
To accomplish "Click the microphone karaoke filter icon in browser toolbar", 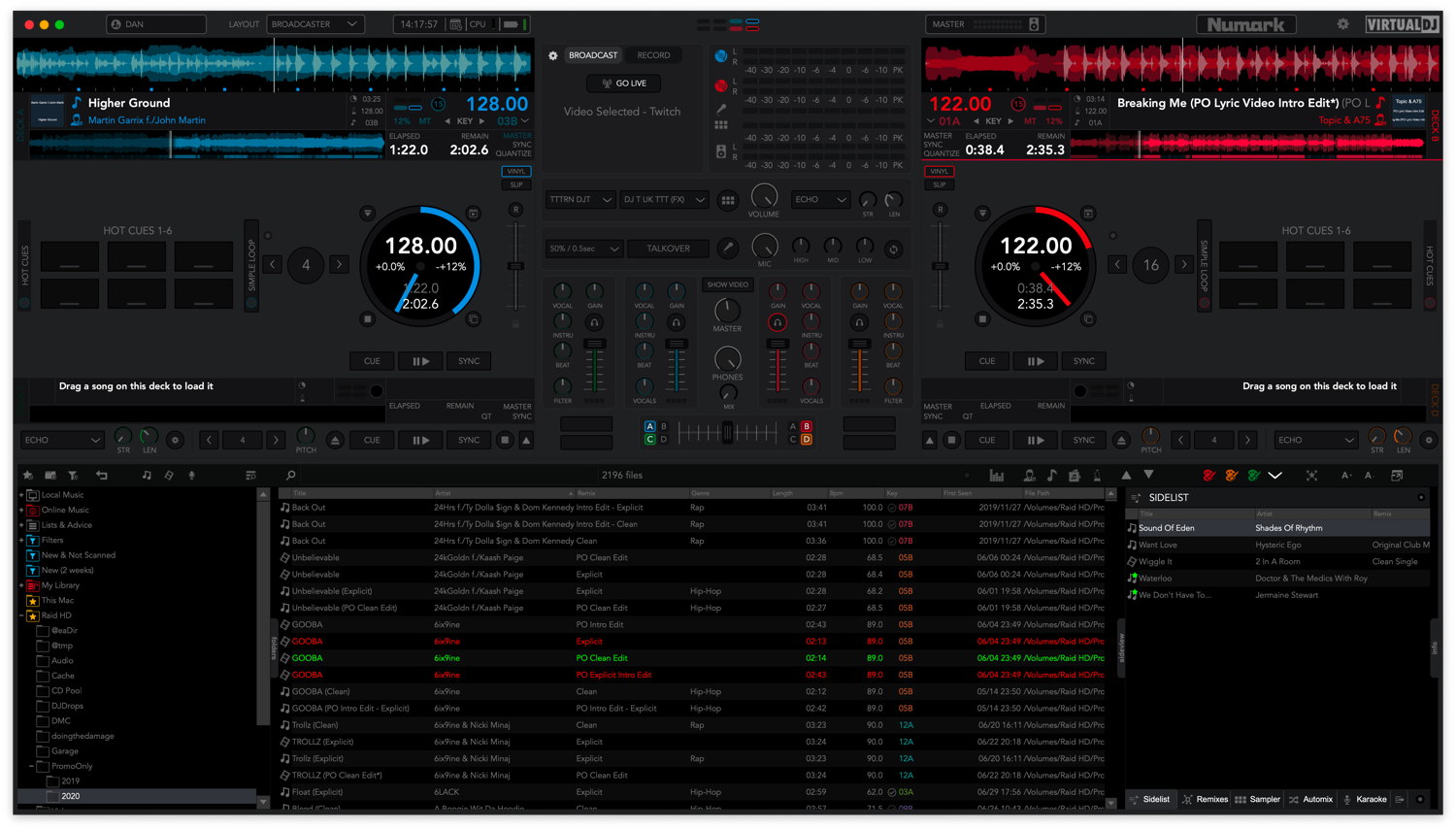I will tap(191, 476).
